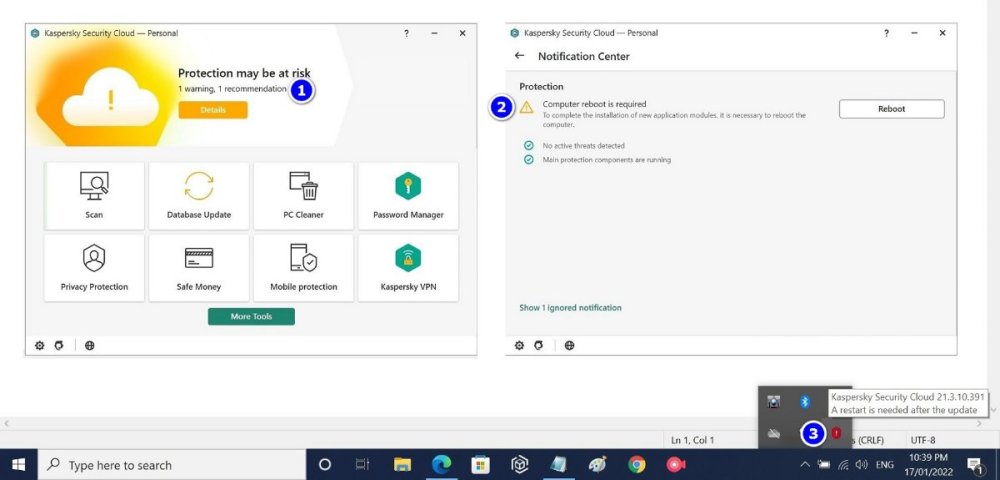Open Windows notification center icon

click(974, 465)
